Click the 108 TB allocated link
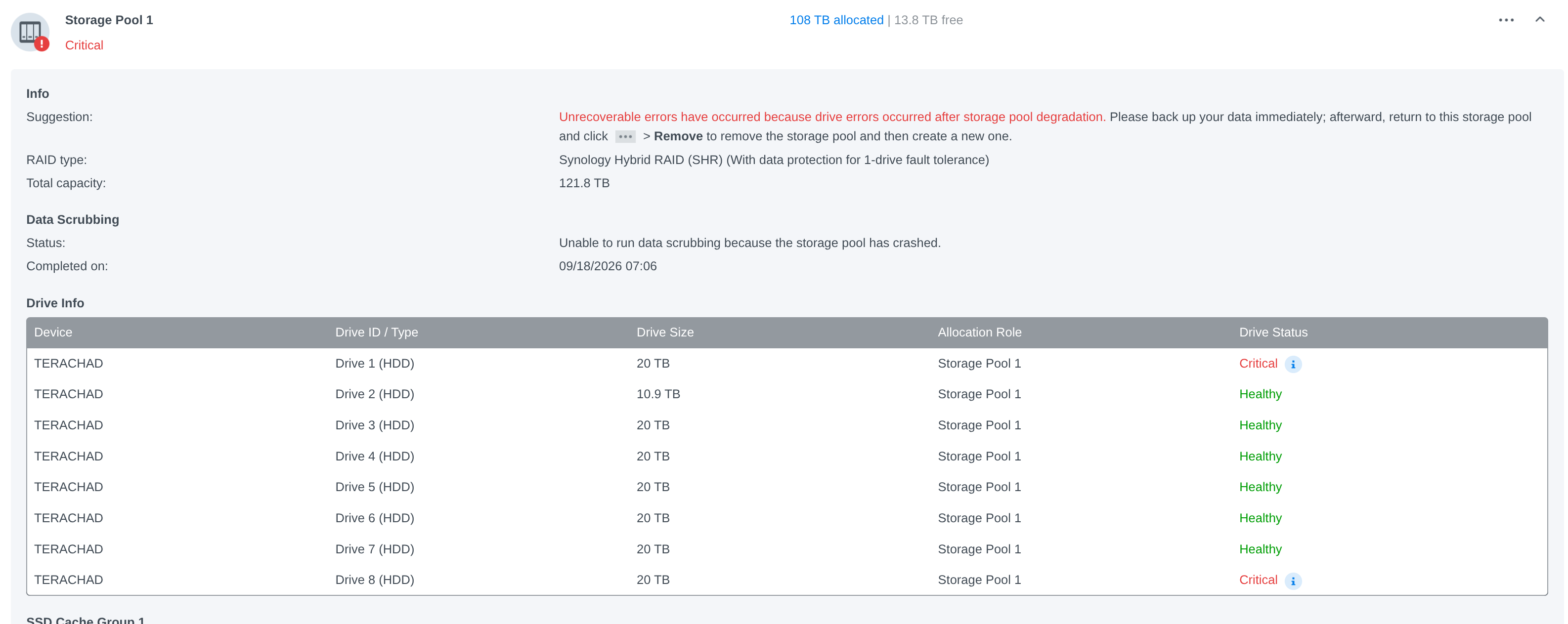Viewport: 1568px width, 624px height. pos(836,20)
